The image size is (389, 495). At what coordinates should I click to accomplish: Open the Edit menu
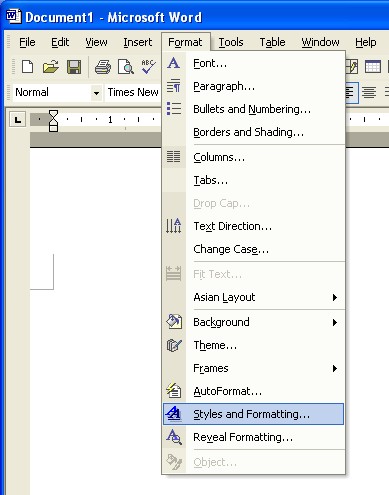coord(60,42)
